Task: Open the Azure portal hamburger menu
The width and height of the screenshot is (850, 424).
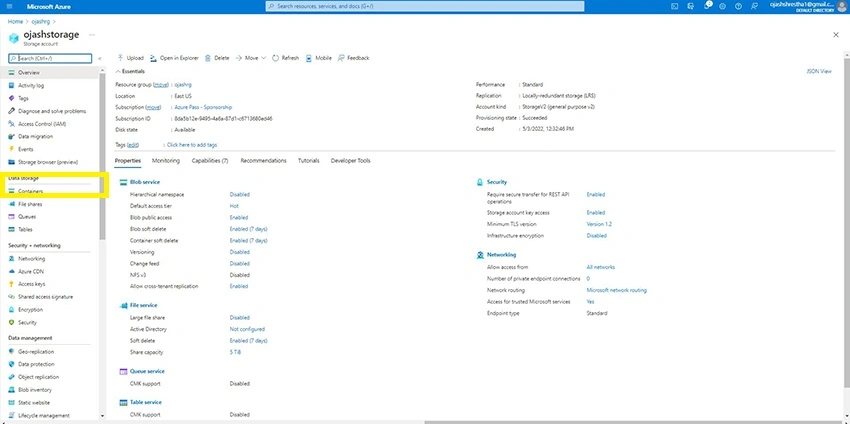Action: point(9,7)
